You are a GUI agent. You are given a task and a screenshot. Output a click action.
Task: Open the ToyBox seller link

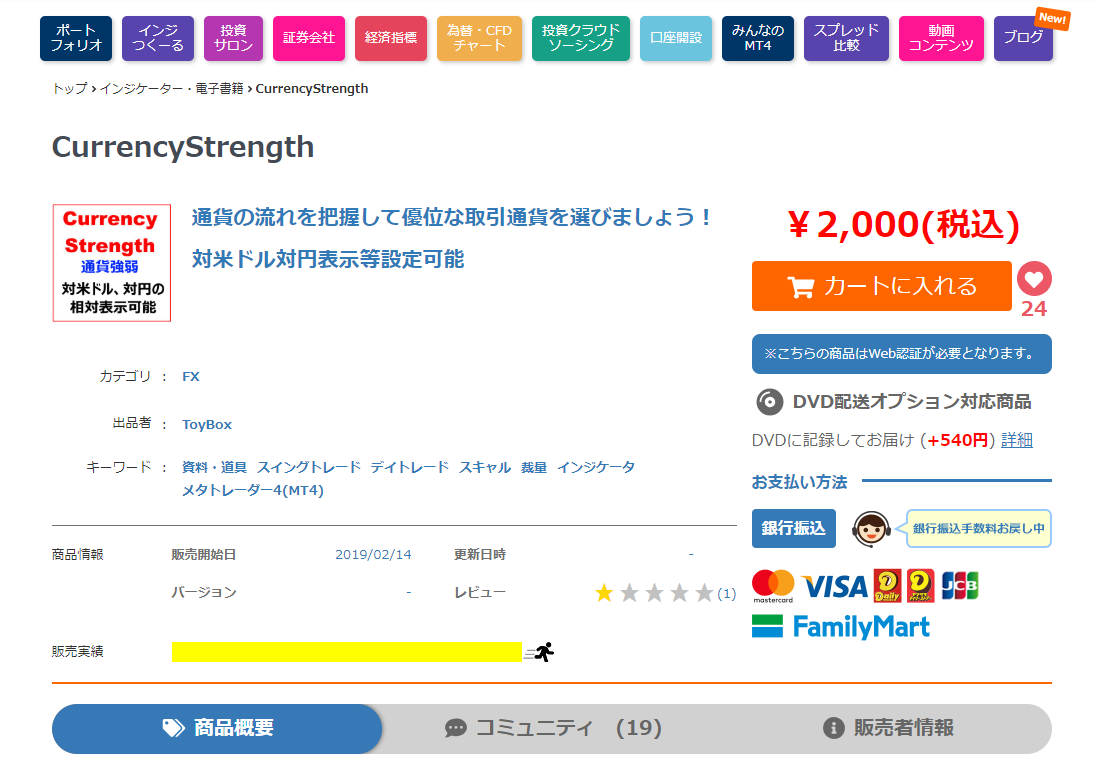click(207, 424)
